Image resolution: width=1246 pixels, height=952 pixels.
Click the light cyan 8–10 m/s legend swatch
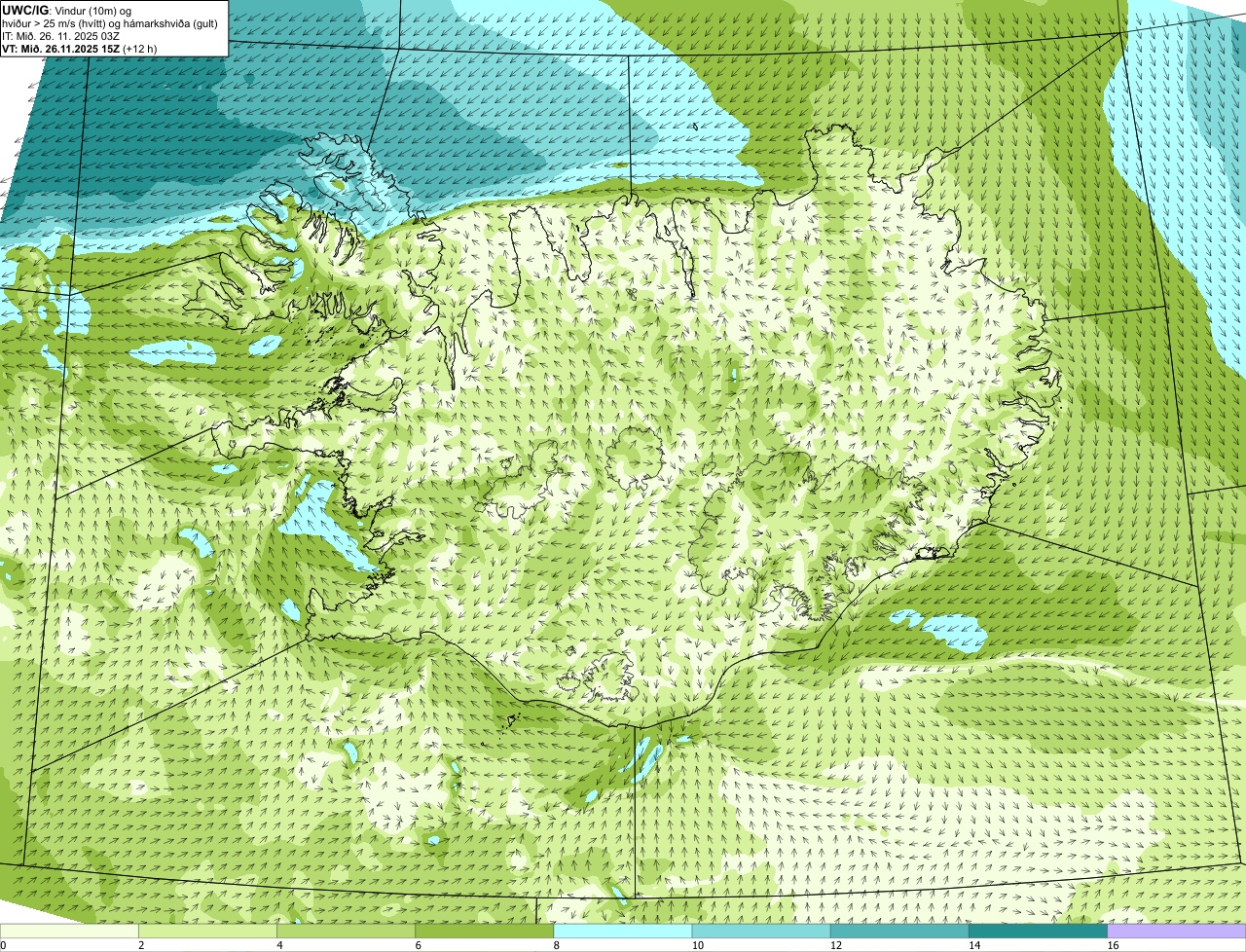[x=623, y=931]
